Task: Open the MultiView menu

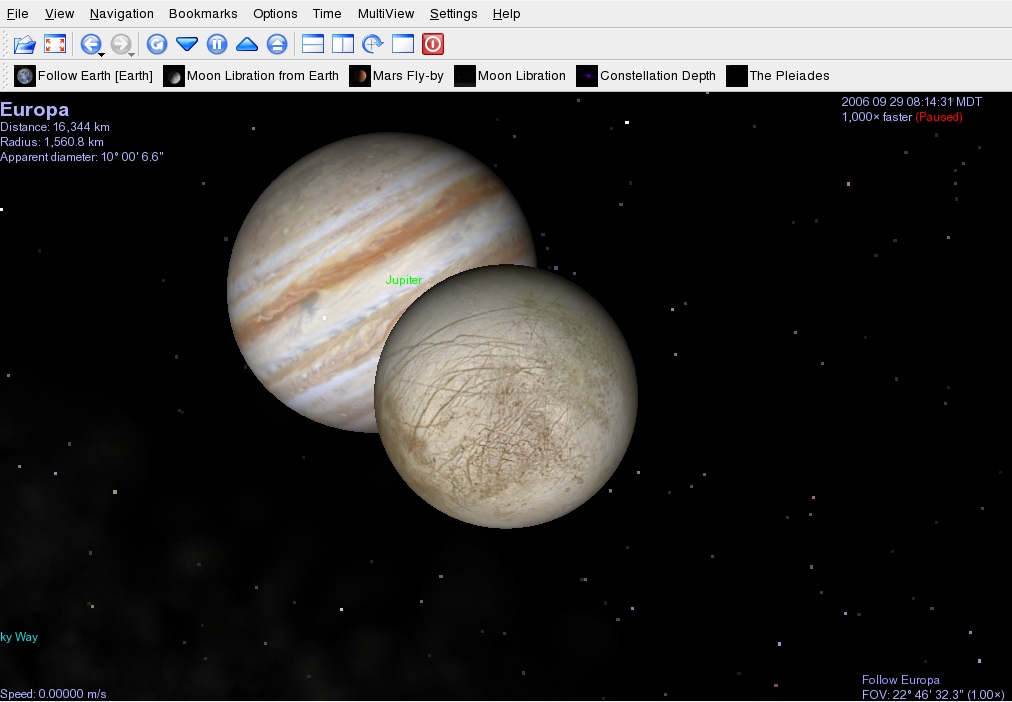Action: tap(386, 14)
